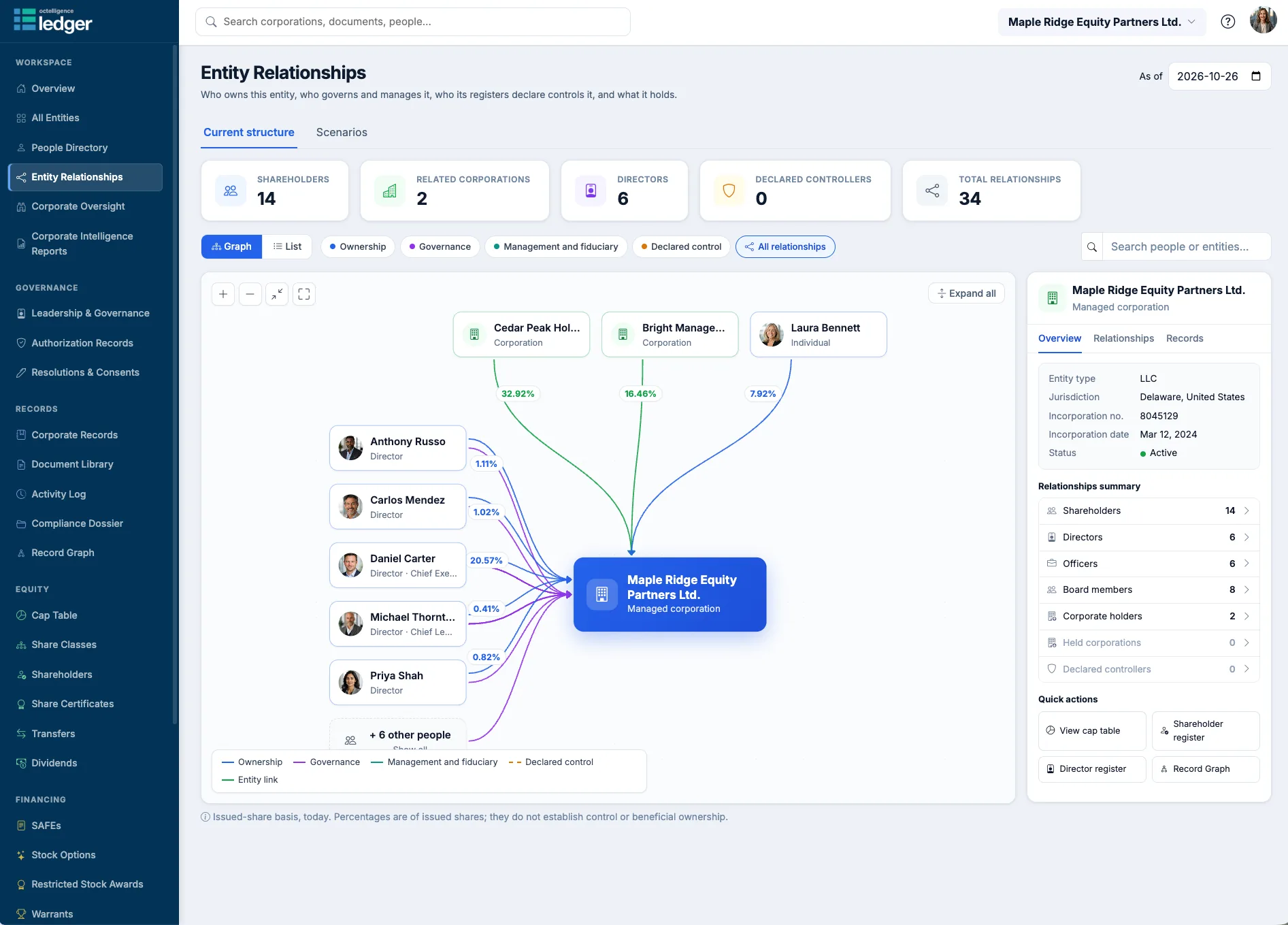The image size is (1288, 925).
Task: Open Overview in the sidebar
Action: (85, 88)
